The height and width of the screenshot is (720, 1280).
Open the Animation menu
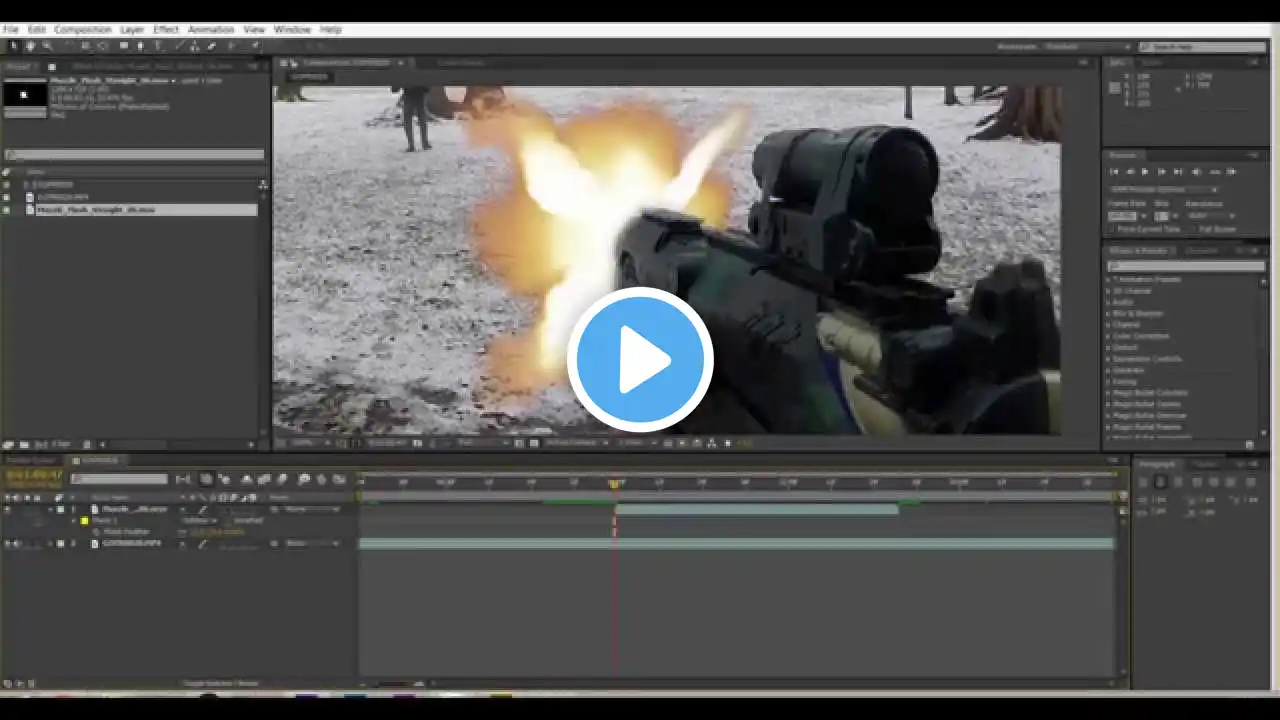(210, 30)
